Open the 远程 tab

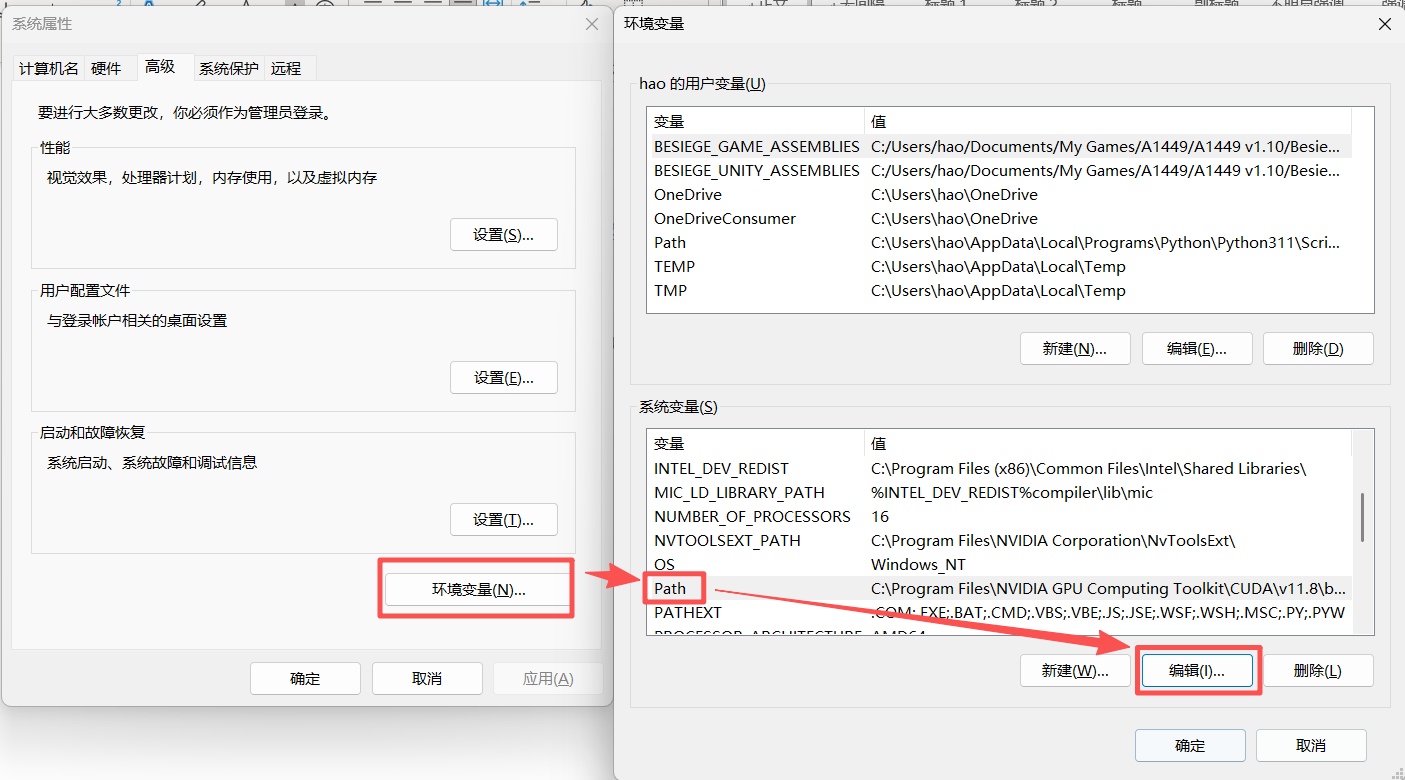[x=288, y=67]
